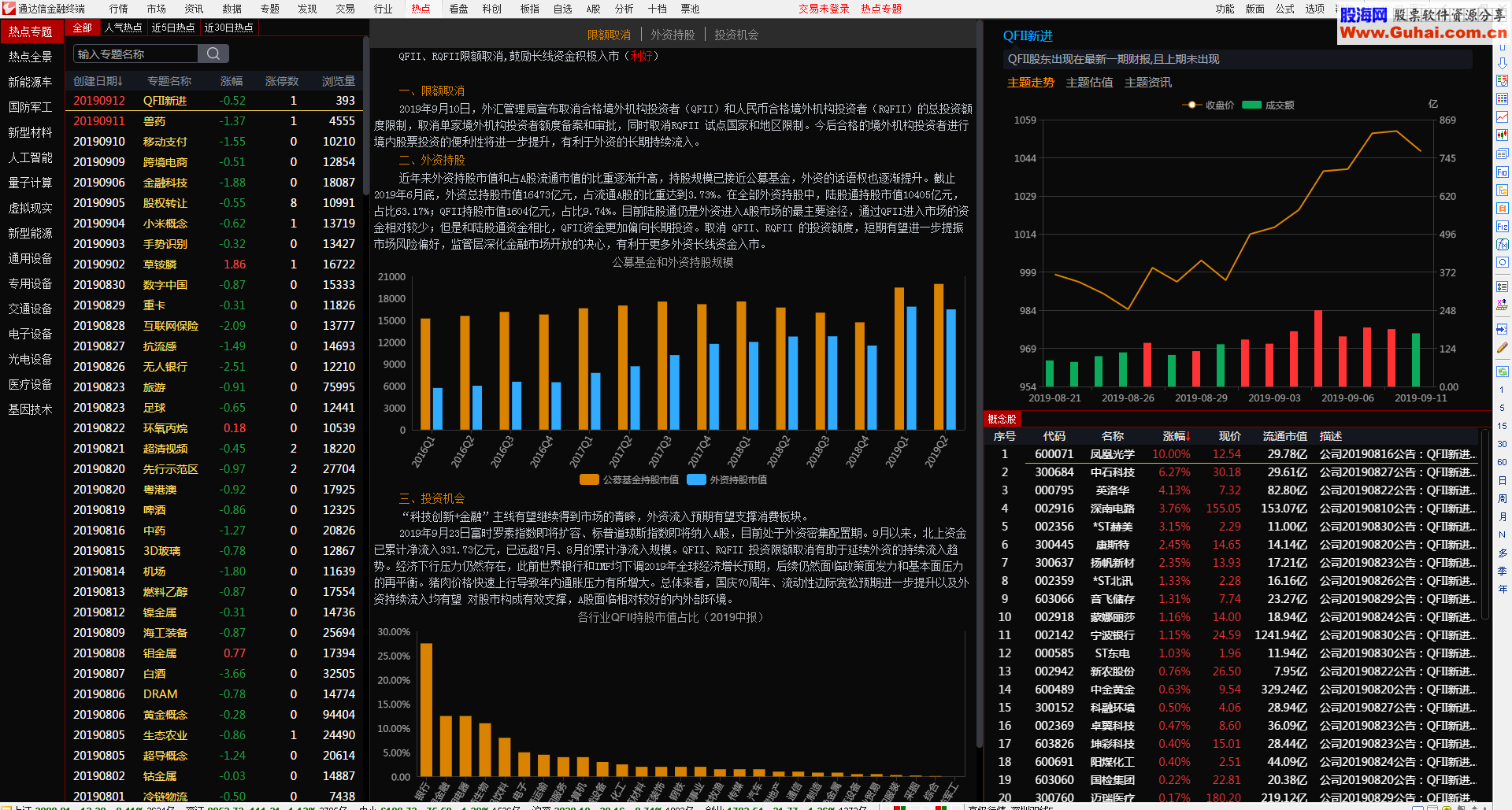Switch to the 人气热点 tab
The width and height of the screenshot is (1512, 810).
(x=124, y=28)
